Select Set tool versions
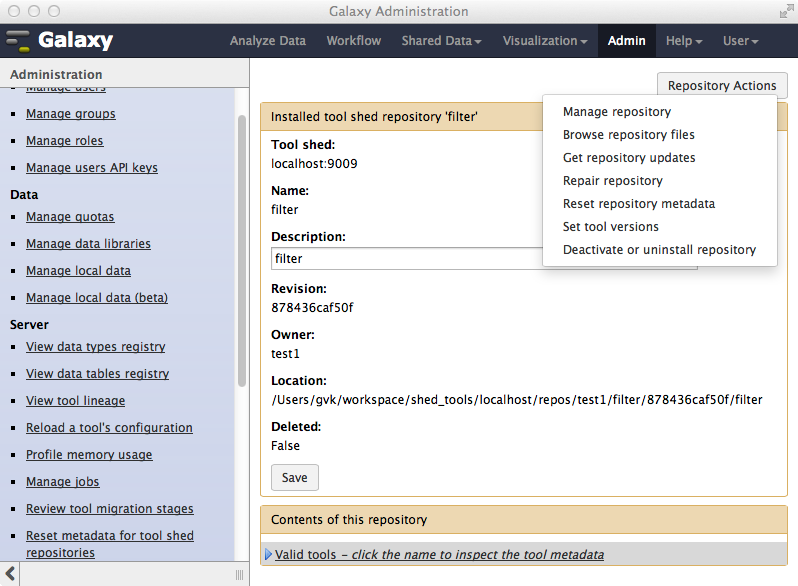 point(611,227)
